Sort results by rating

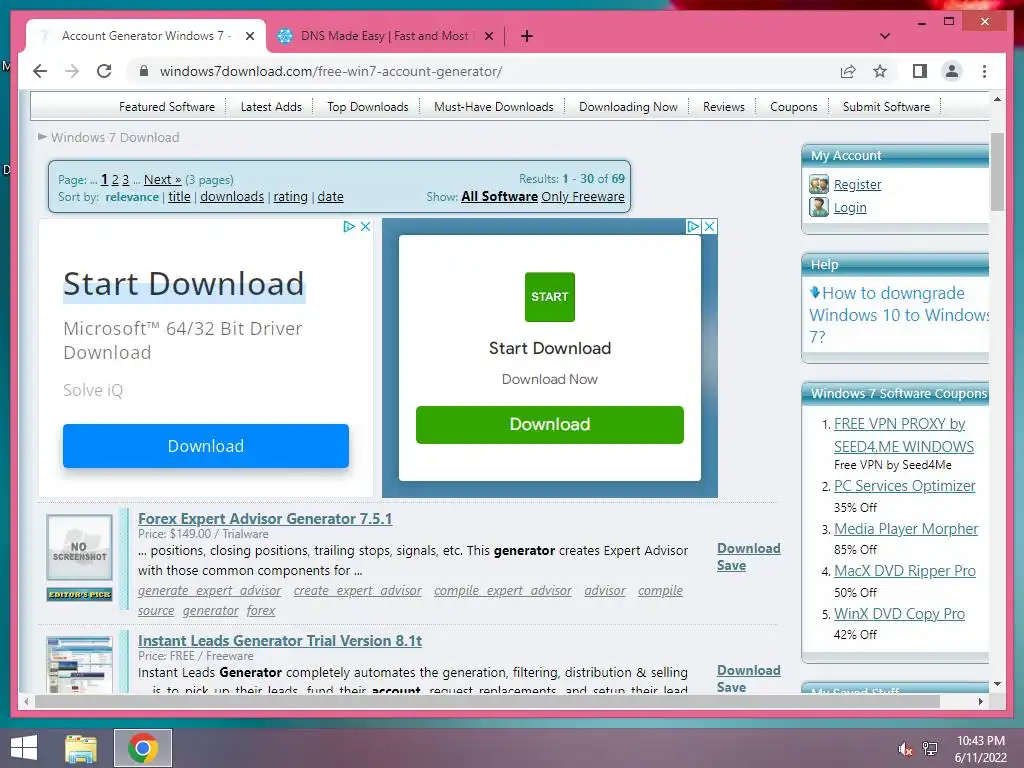(x=291, y=197)
